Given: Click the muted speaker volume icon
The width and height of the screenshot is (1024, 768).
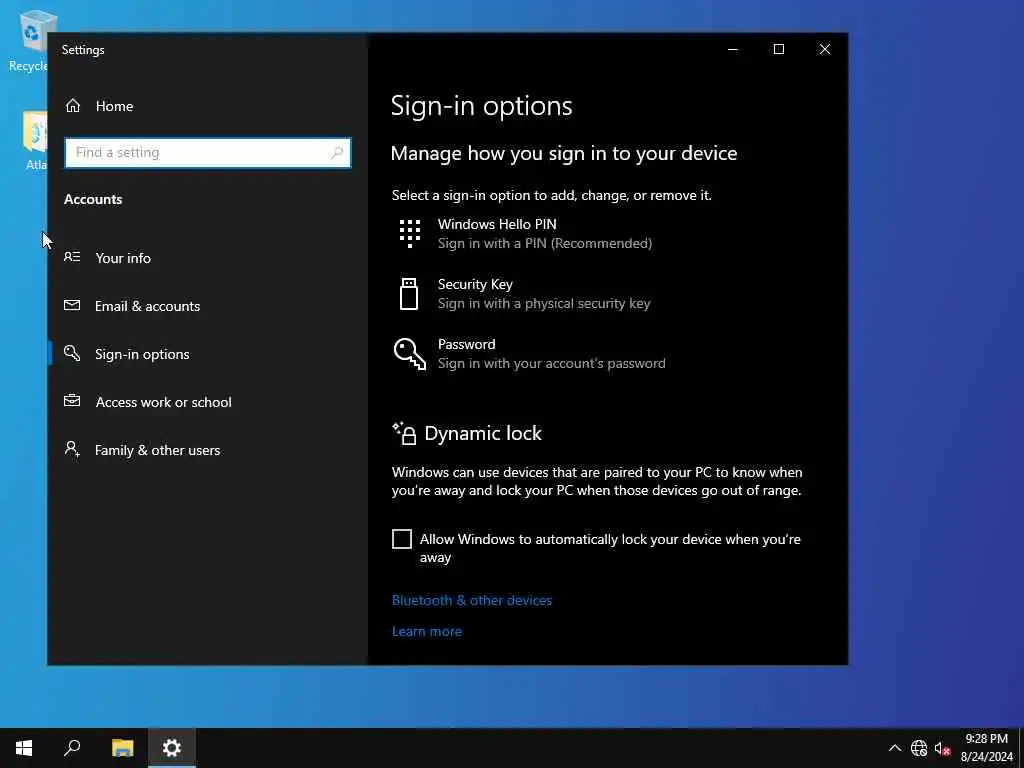Looking at the screenshot, I should (x=942, y=748).
